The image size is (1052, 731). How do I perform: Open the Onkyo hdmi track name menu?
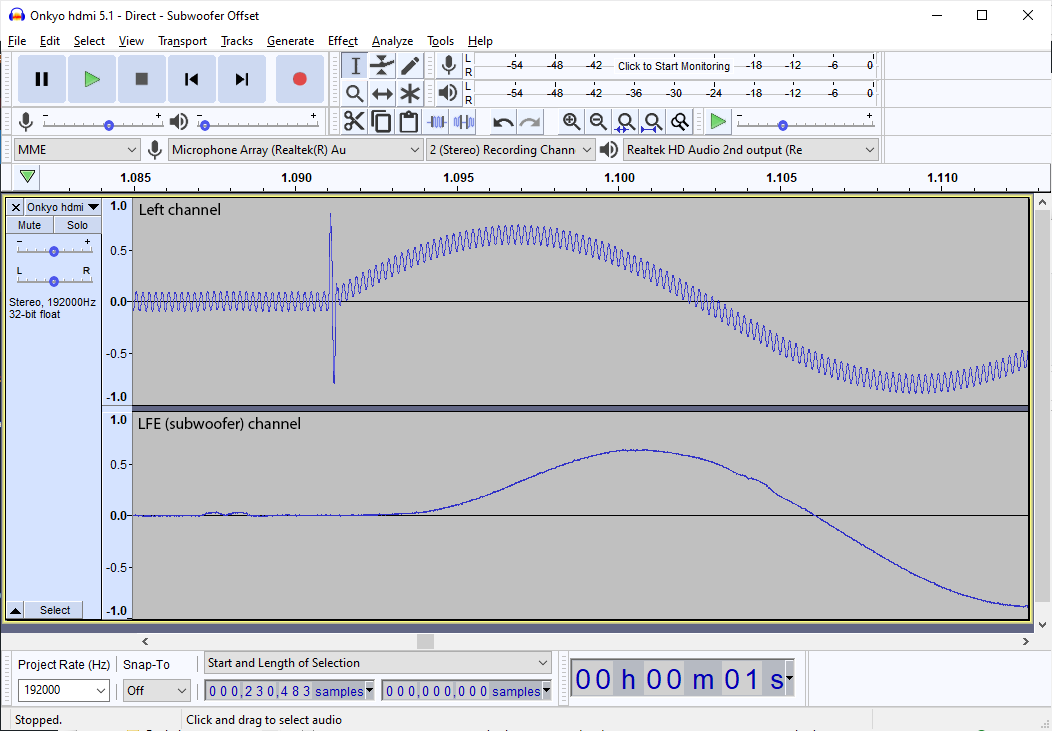(62, 207)
